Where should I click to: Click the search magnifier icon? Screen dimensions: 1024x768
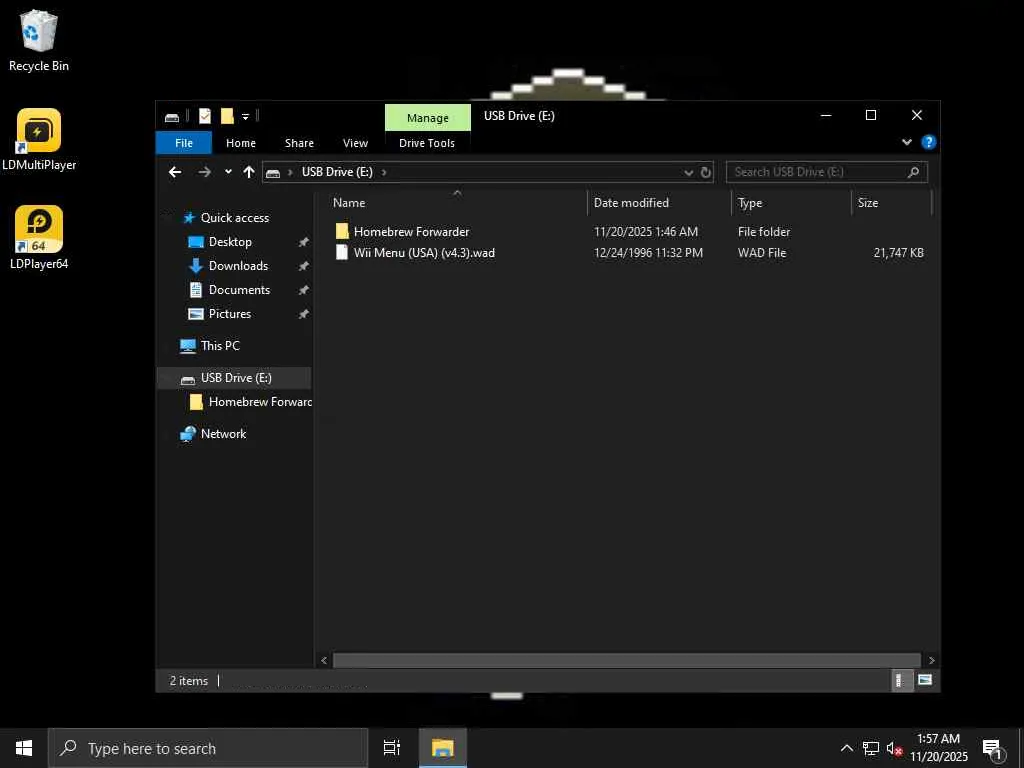pos(914,172)
